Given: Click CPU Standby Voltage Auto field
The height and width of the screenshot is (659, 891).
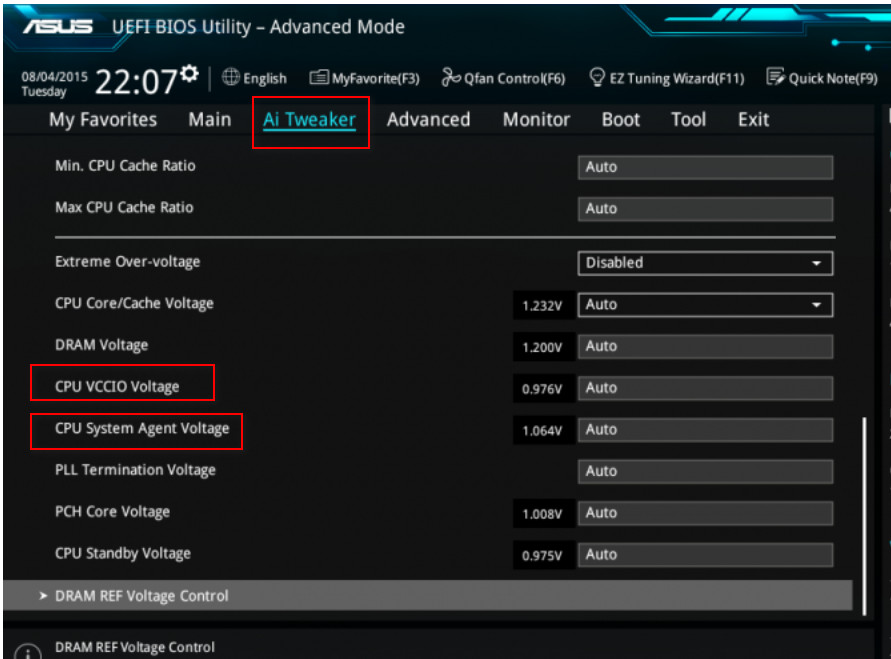Looking at the screenshot, I should pos(705,554).
